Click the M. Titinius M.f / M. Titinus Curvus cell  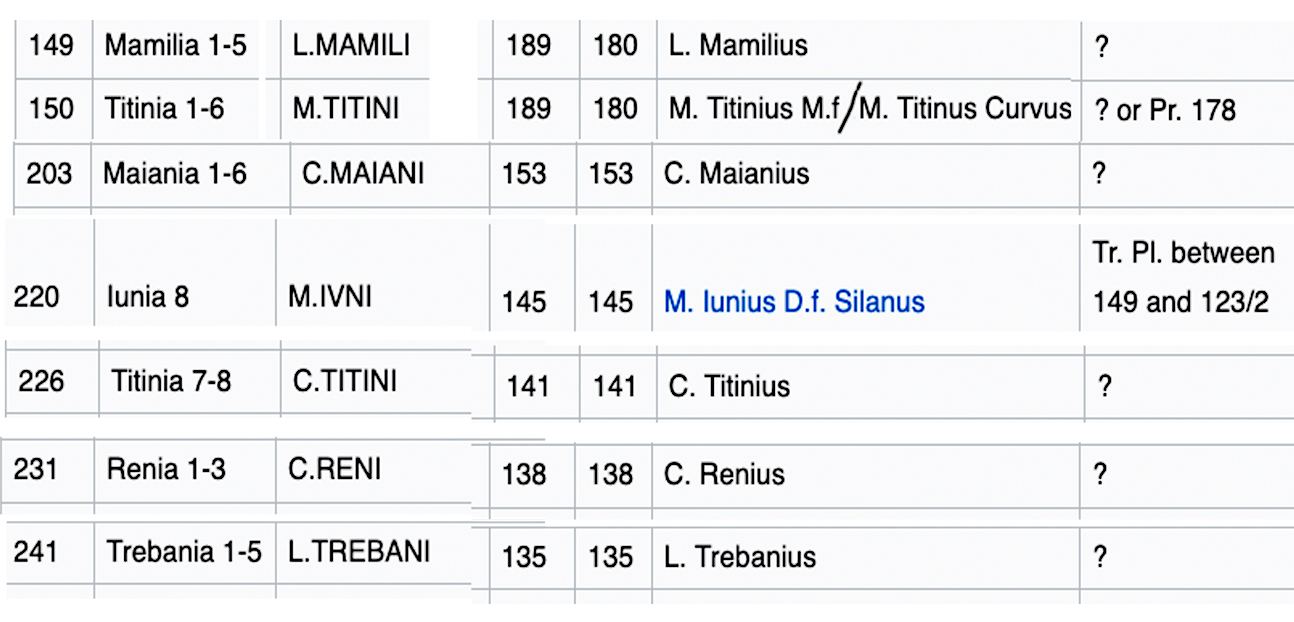click(x=869, y=108)
